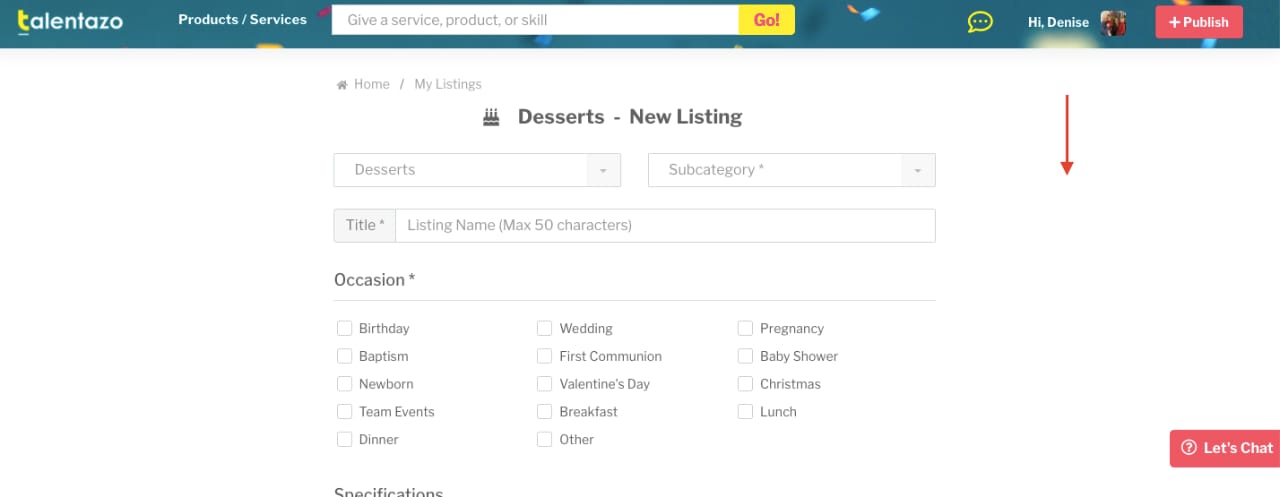This screenshot has height=497, width=1280.
Task: Tick the Birthday occasion checkbox
Action: tap(344, 328)
